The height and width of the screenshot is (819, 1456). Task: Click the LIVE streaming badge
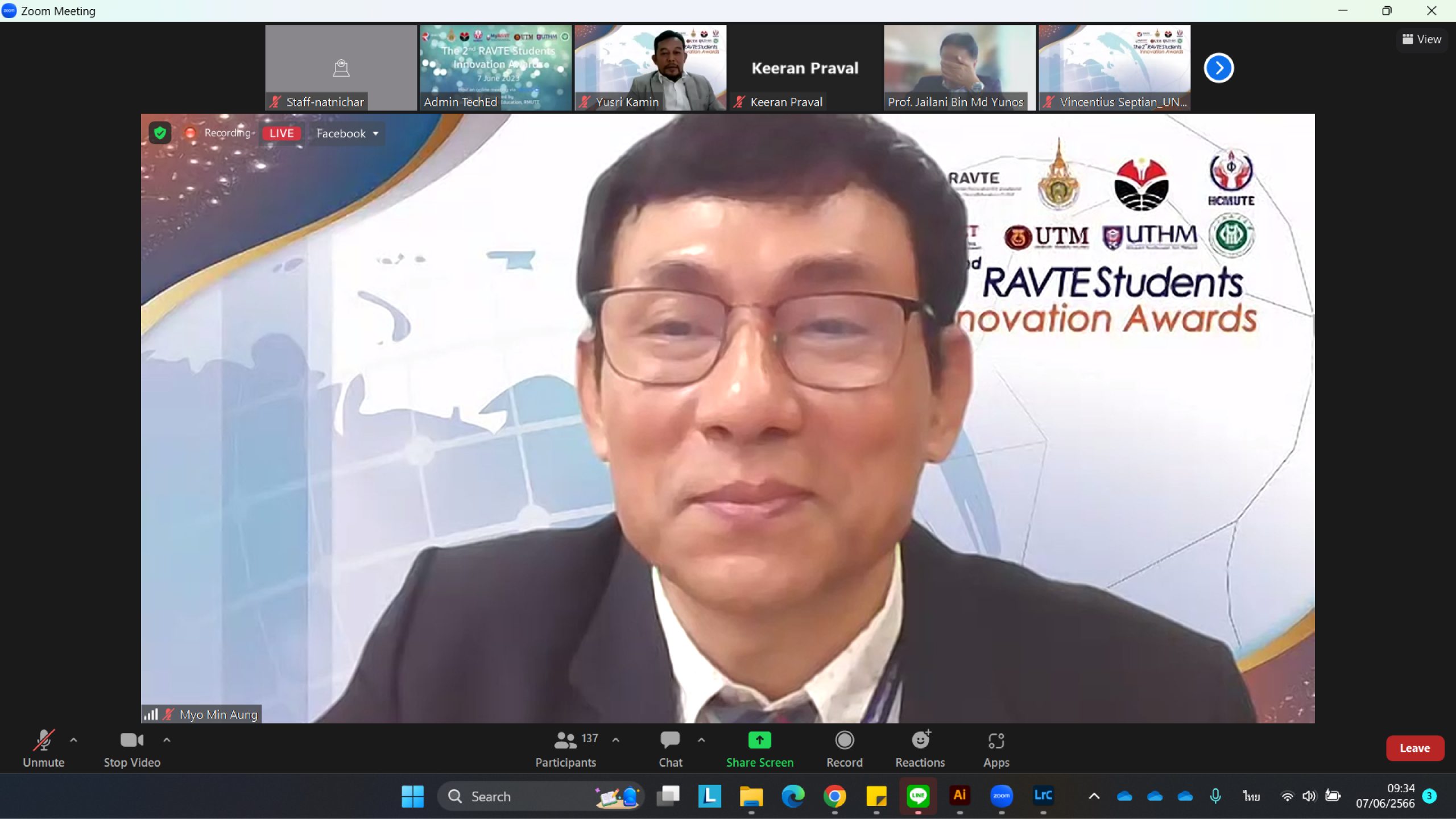282,134
